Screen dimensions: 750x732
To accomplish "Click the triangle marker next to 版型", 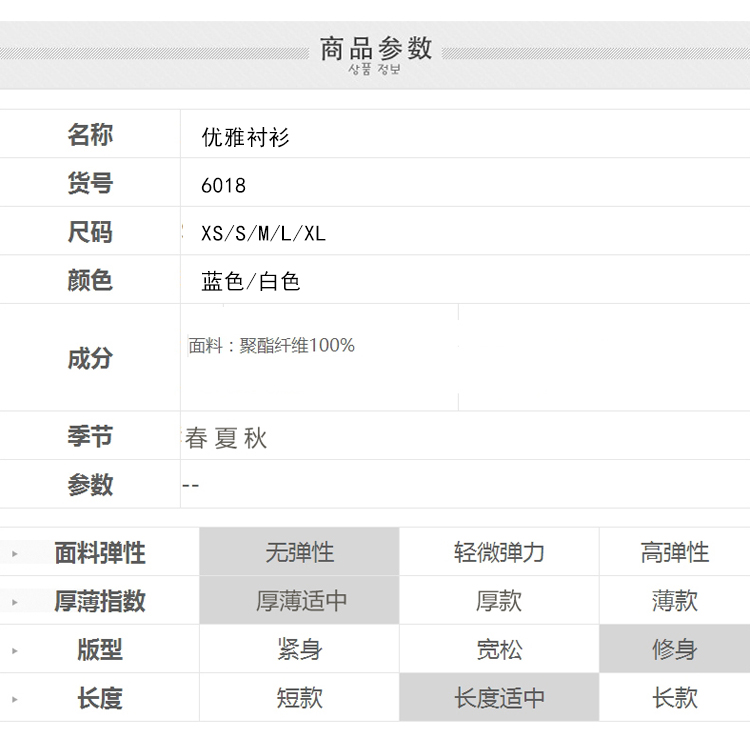I will tap(15, 650).
